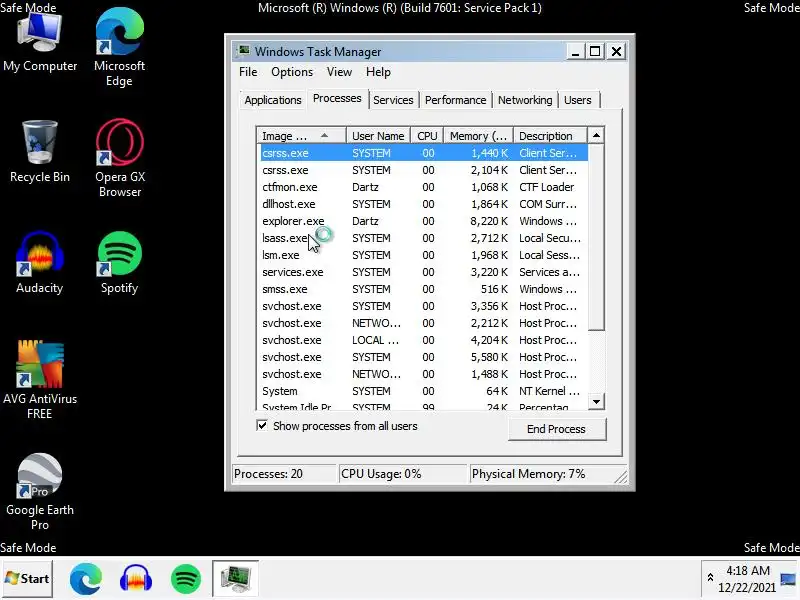
Task: Click the Edge icon in the taskbar
Action: coord(86,579)
